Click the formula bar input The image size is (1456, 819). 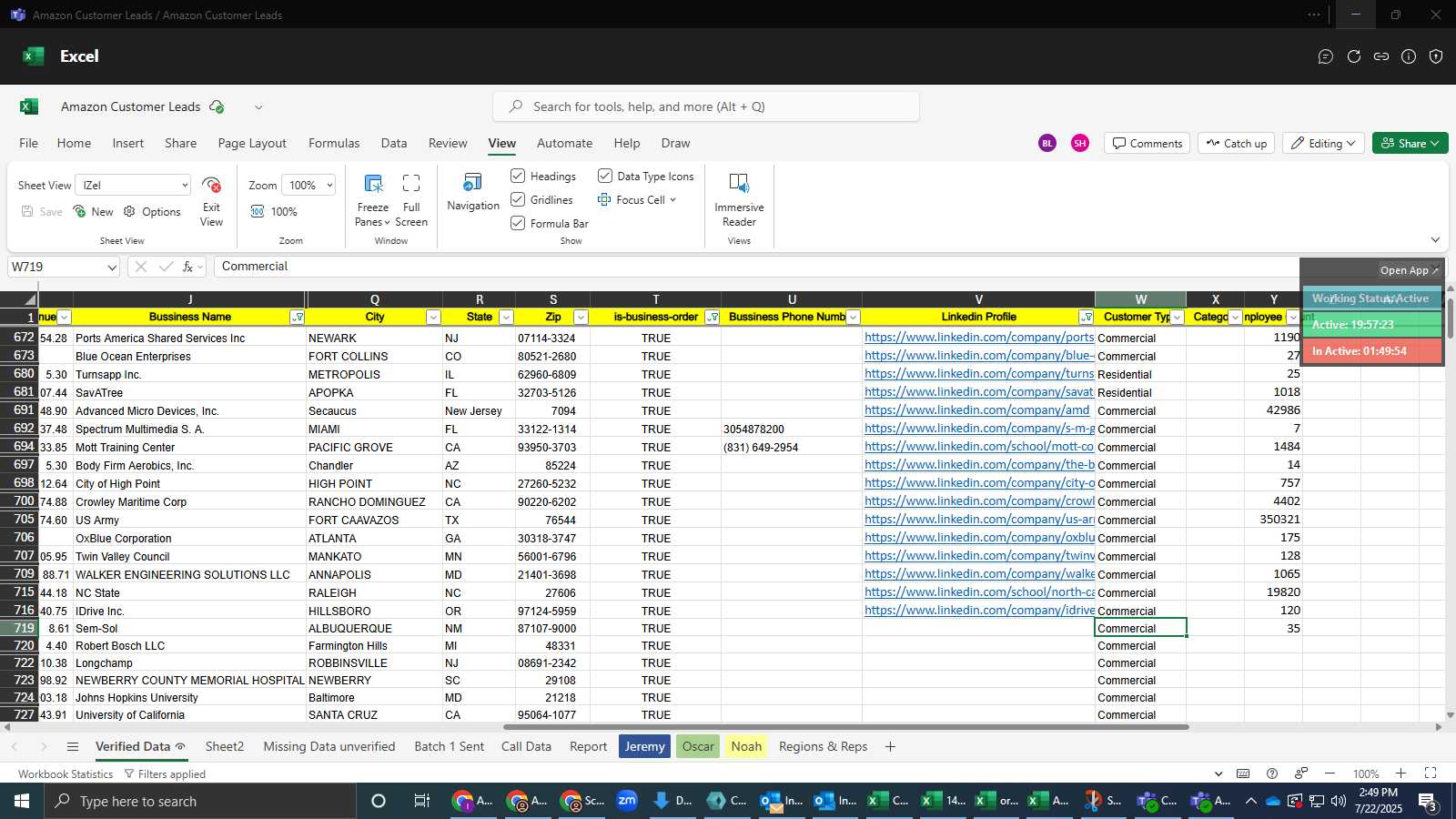755,267
